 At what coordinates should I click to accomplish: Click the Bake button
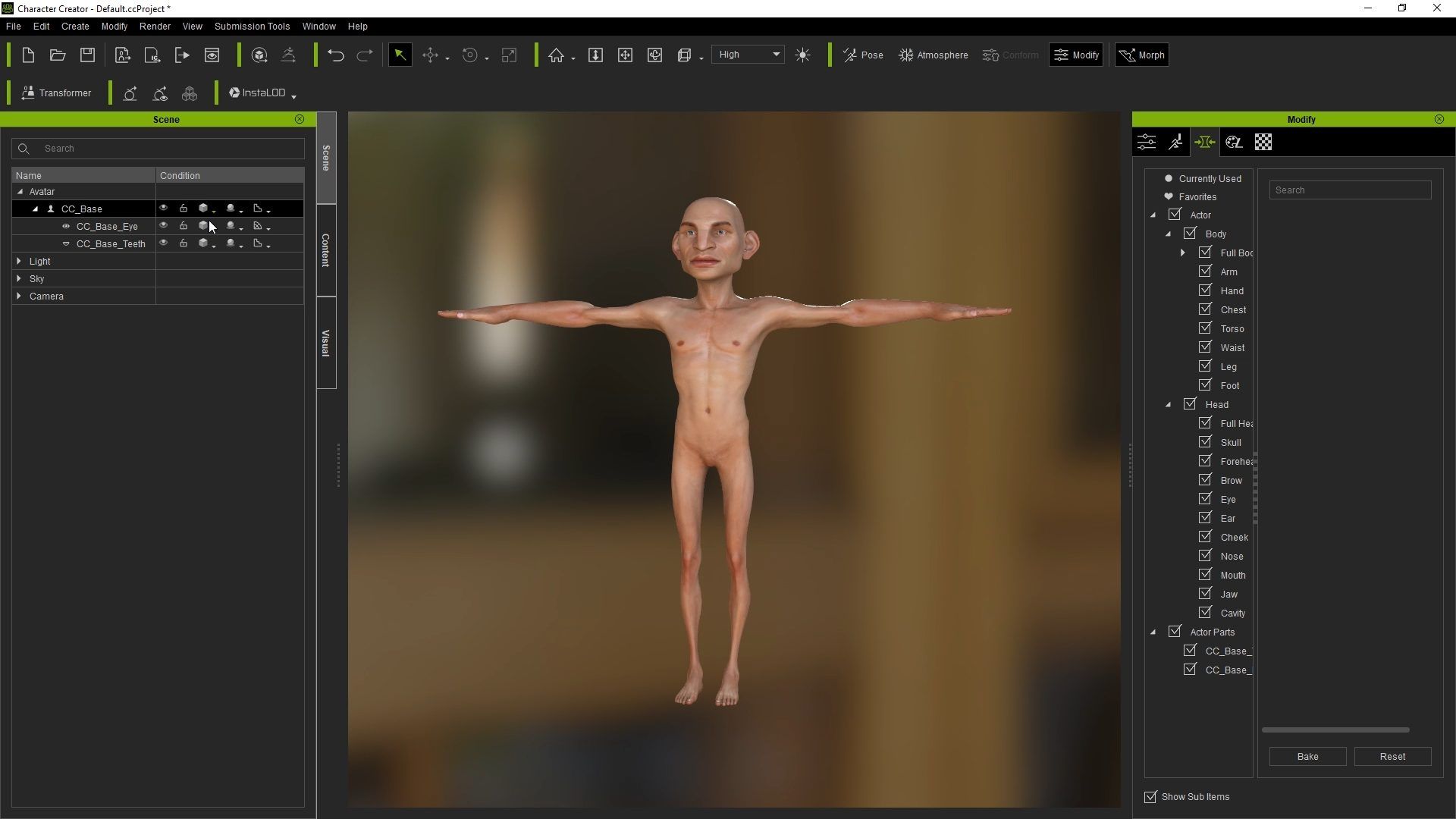tap(1307, 757)
